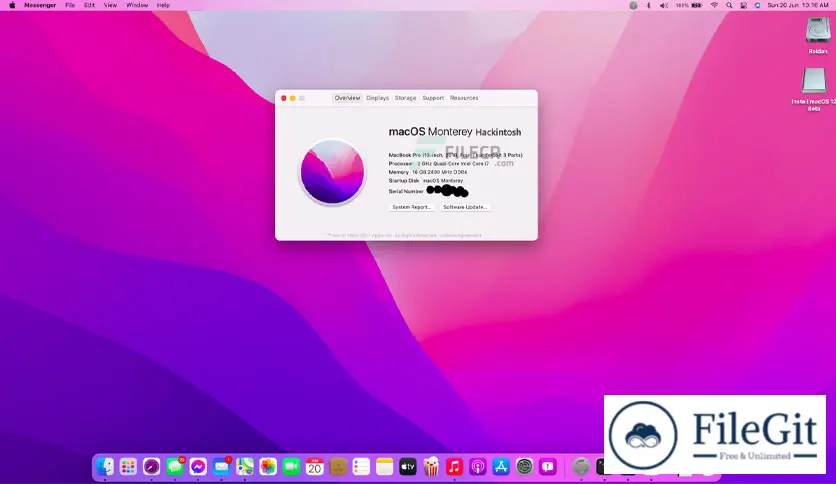Open Notes app in the dock
The image size is (836, 484).
[x=384, y=467]
